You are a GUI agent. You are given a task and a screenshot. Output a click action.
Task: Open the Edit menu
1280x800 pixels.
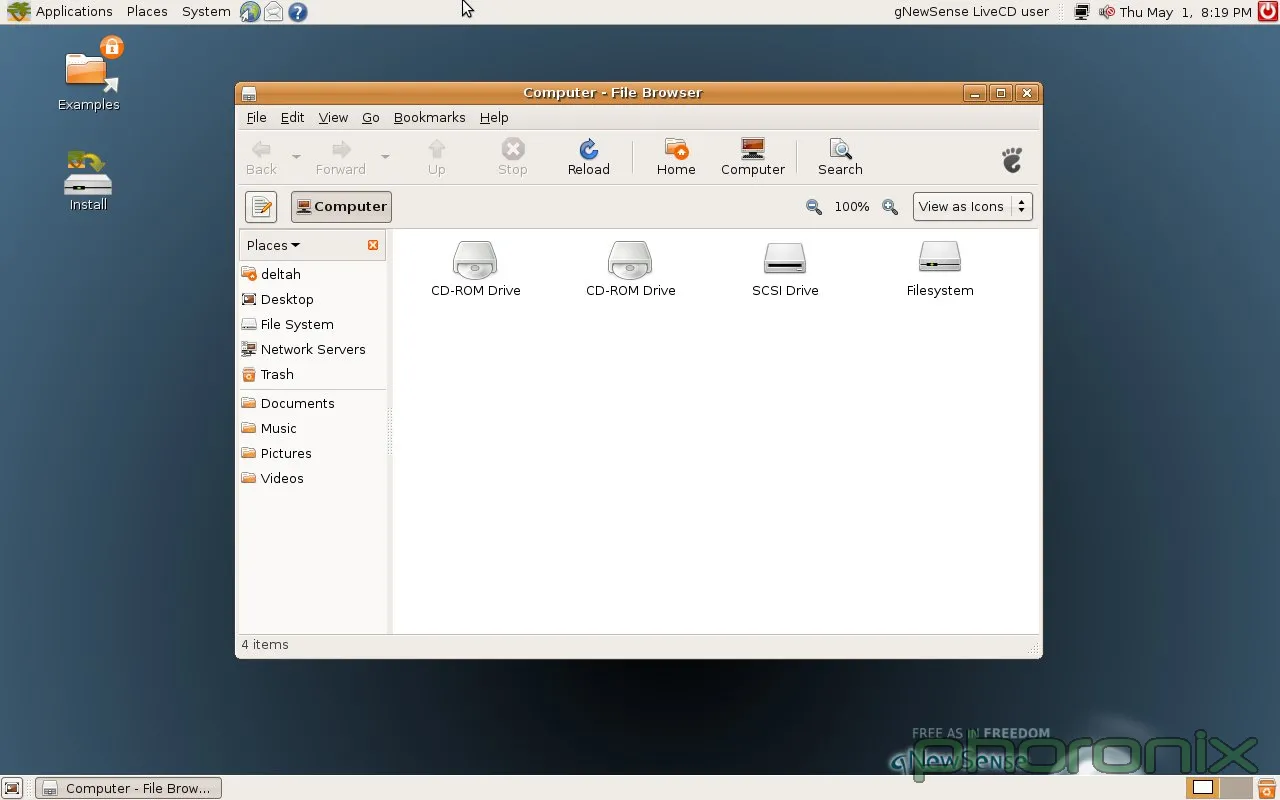pyautogui.click(x=292, y=118)
